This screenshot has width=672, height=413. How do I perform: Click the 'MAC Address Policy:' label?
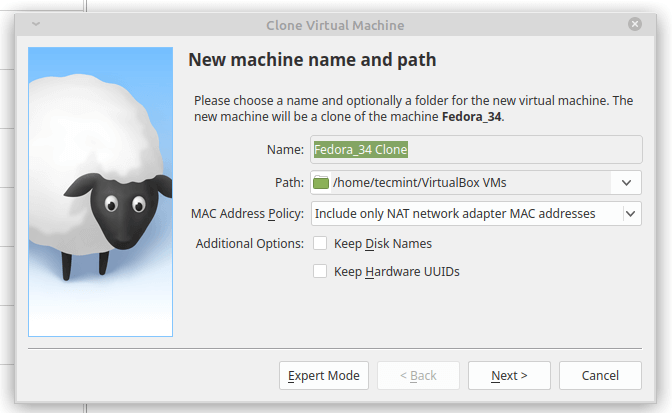247,213
